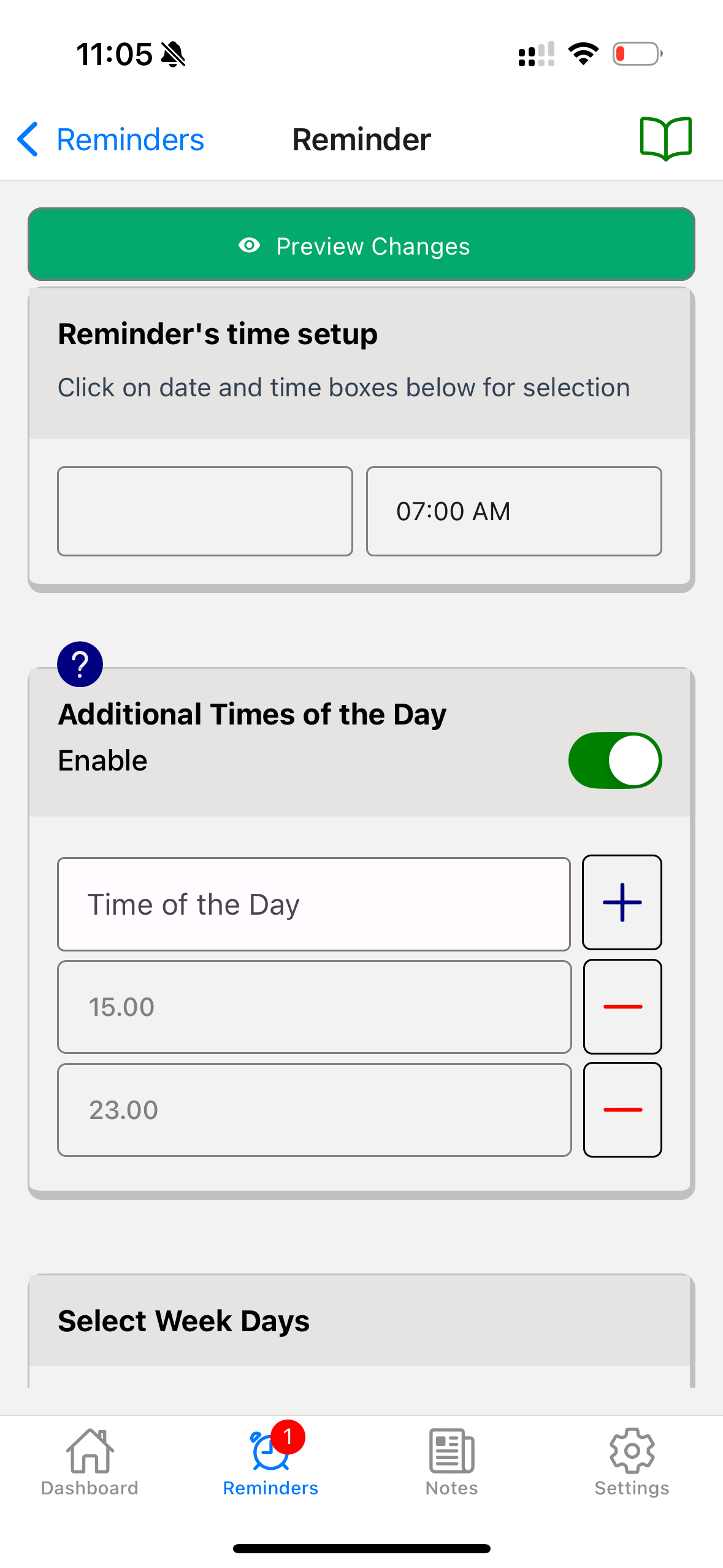This screenshot has height=1568, width=723.
Task: Open the 07:00 AM time picker
Action: click(514, 511)
